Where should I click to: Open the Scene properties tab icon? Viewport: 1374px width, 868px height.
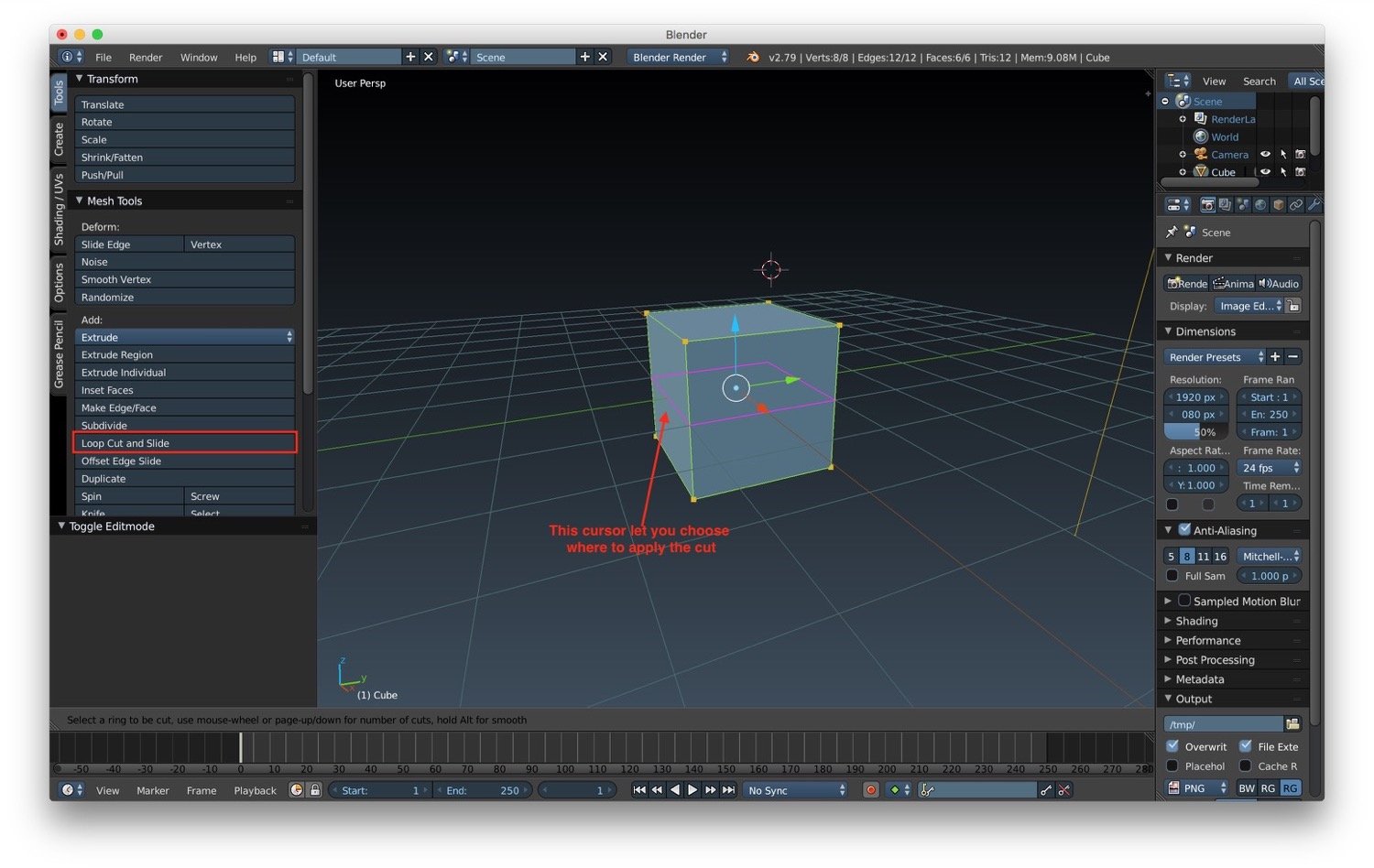click(1242, 205)
